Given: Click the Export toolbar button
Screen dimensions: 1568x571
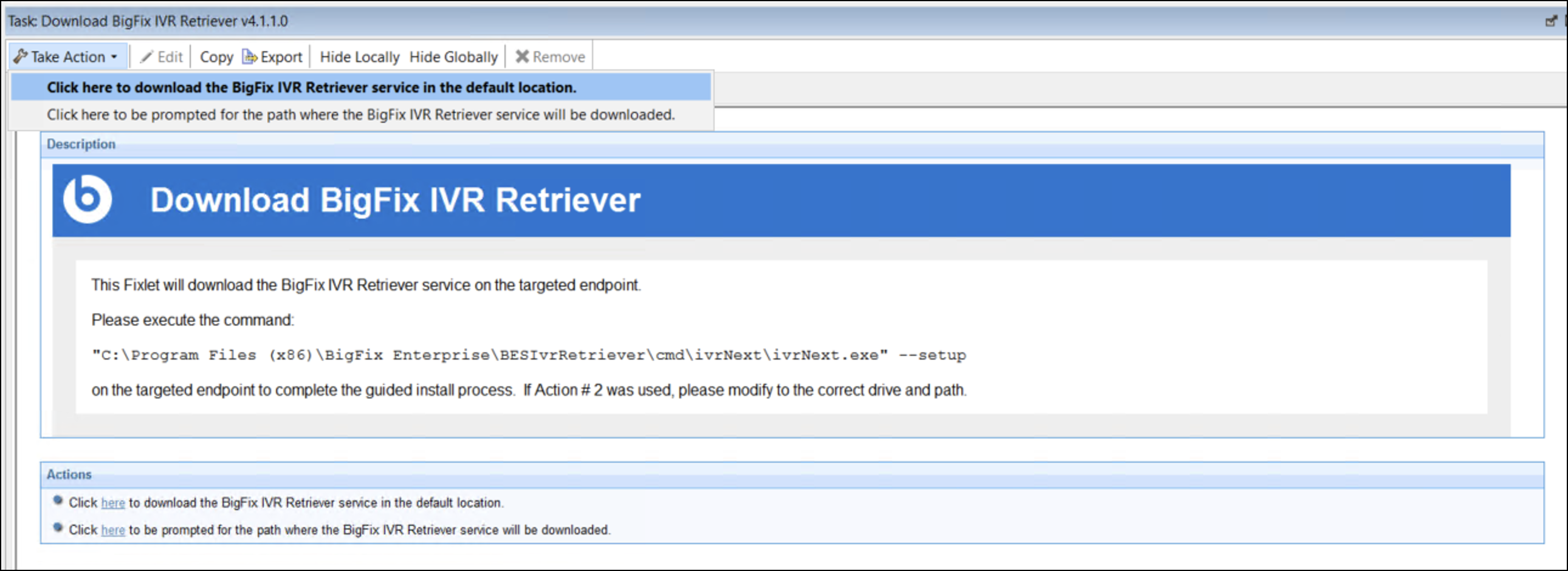Looking at the screenshot, I should 273,56.
